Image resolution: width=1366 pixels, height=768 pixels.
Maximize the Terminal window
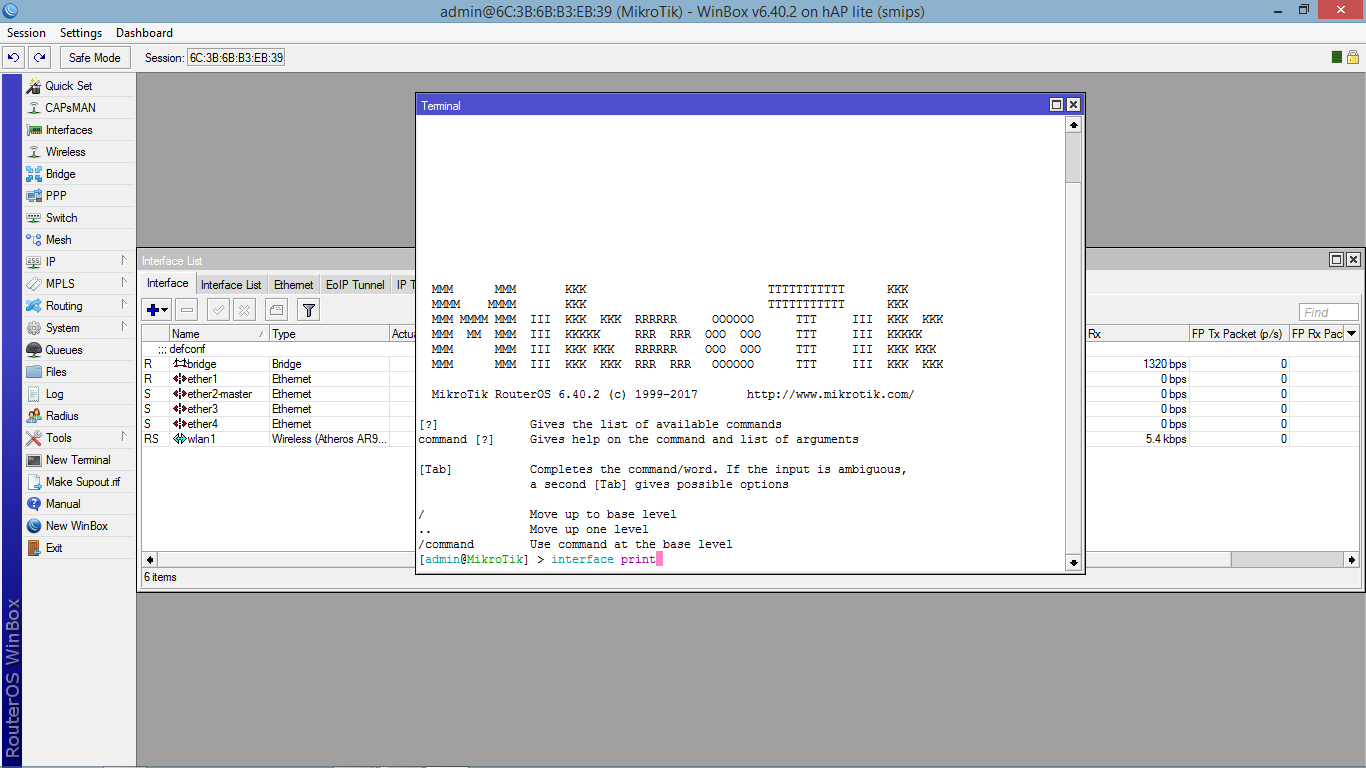pos(1056,105)
